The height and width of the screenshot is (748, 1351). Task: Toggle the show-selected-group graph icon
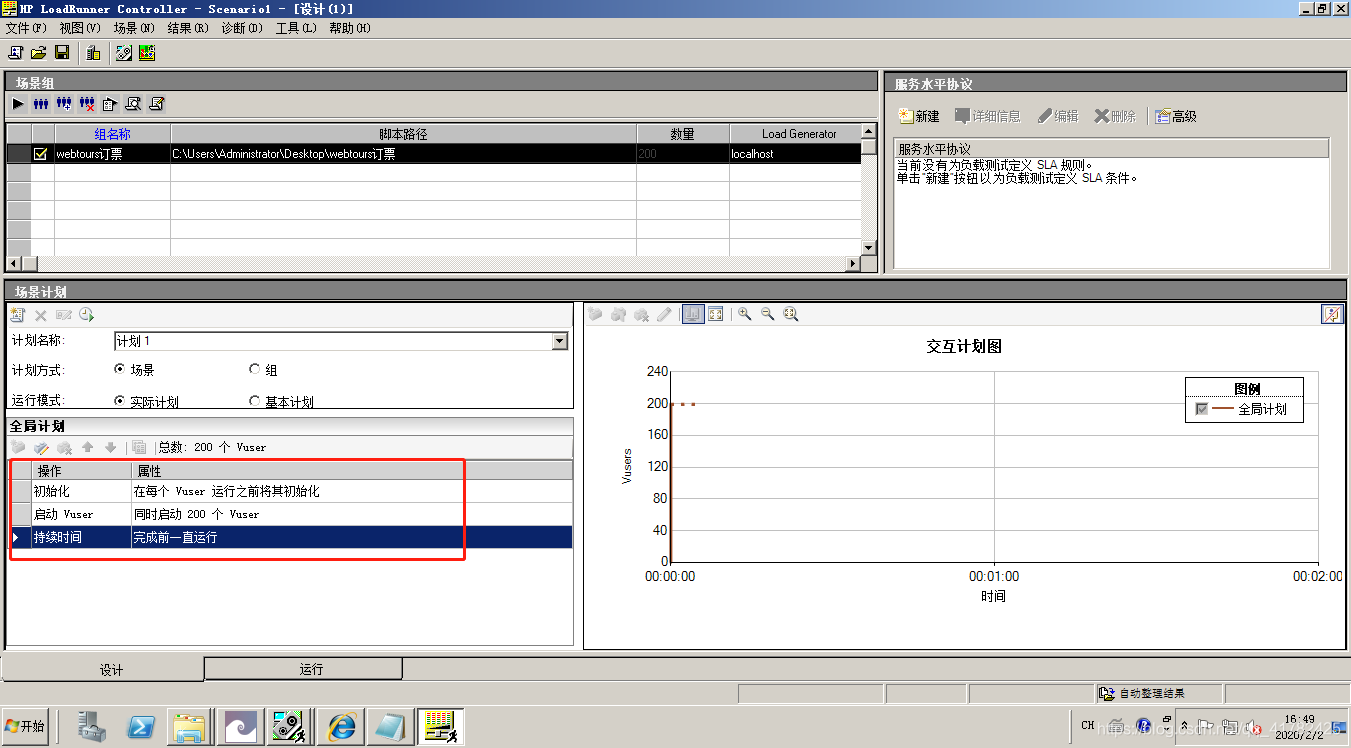(x=693, y=314)
